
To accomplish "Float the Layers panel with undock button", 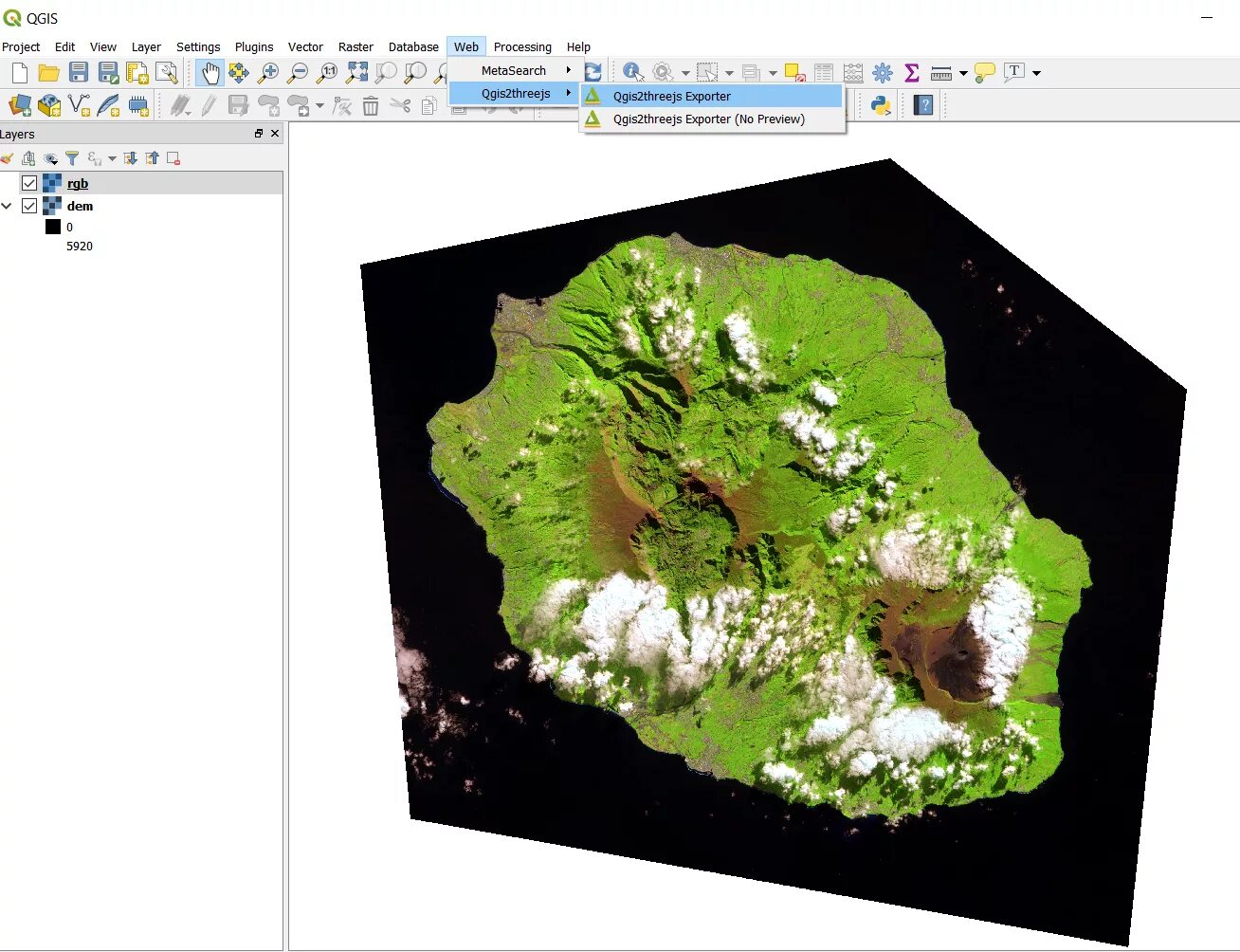I will pyautogui.click(x=259, y=134).
